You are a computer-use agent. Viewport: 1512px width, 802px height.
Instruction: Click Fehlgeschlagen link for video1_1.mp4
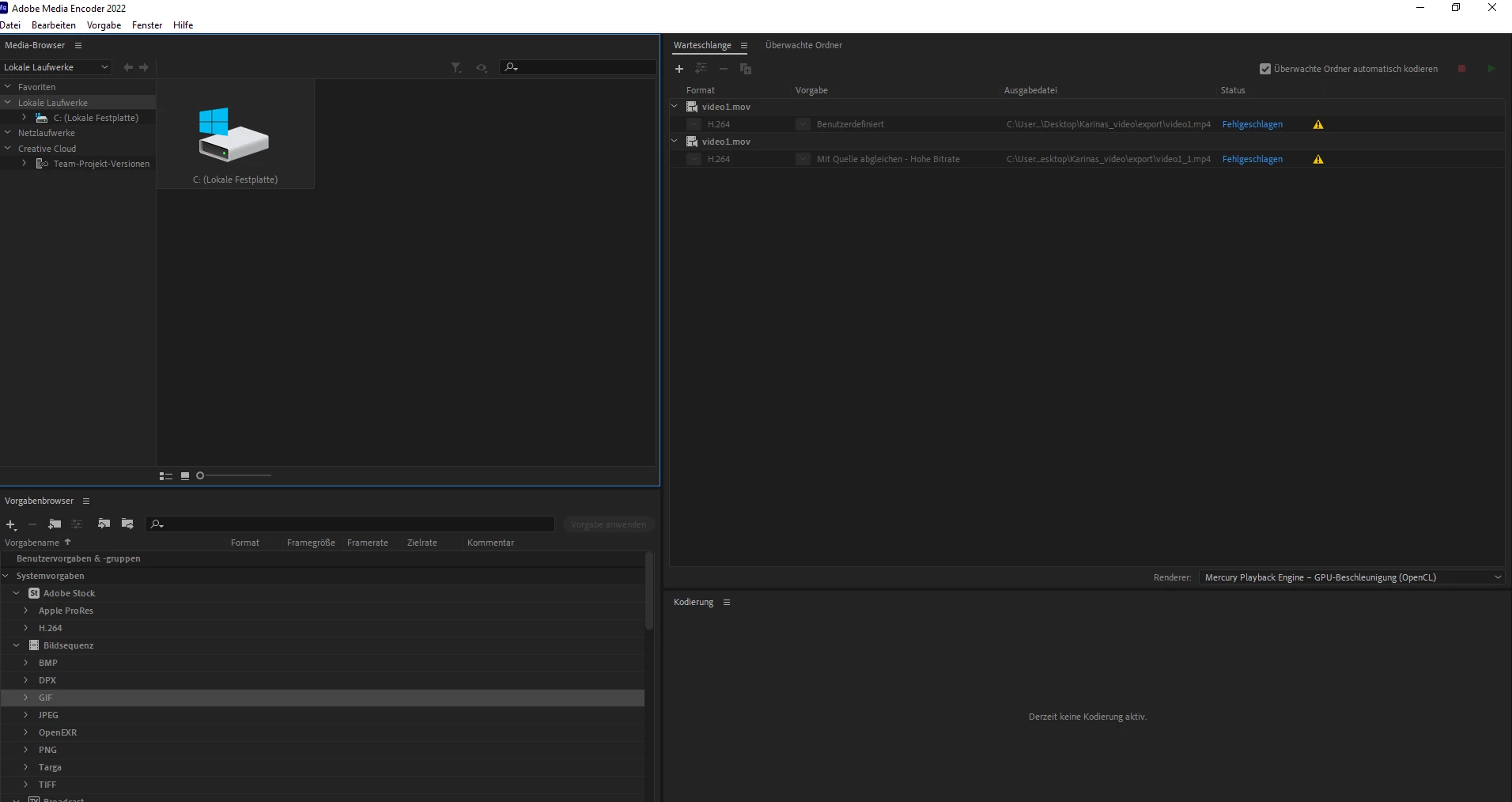[1253, 160]
